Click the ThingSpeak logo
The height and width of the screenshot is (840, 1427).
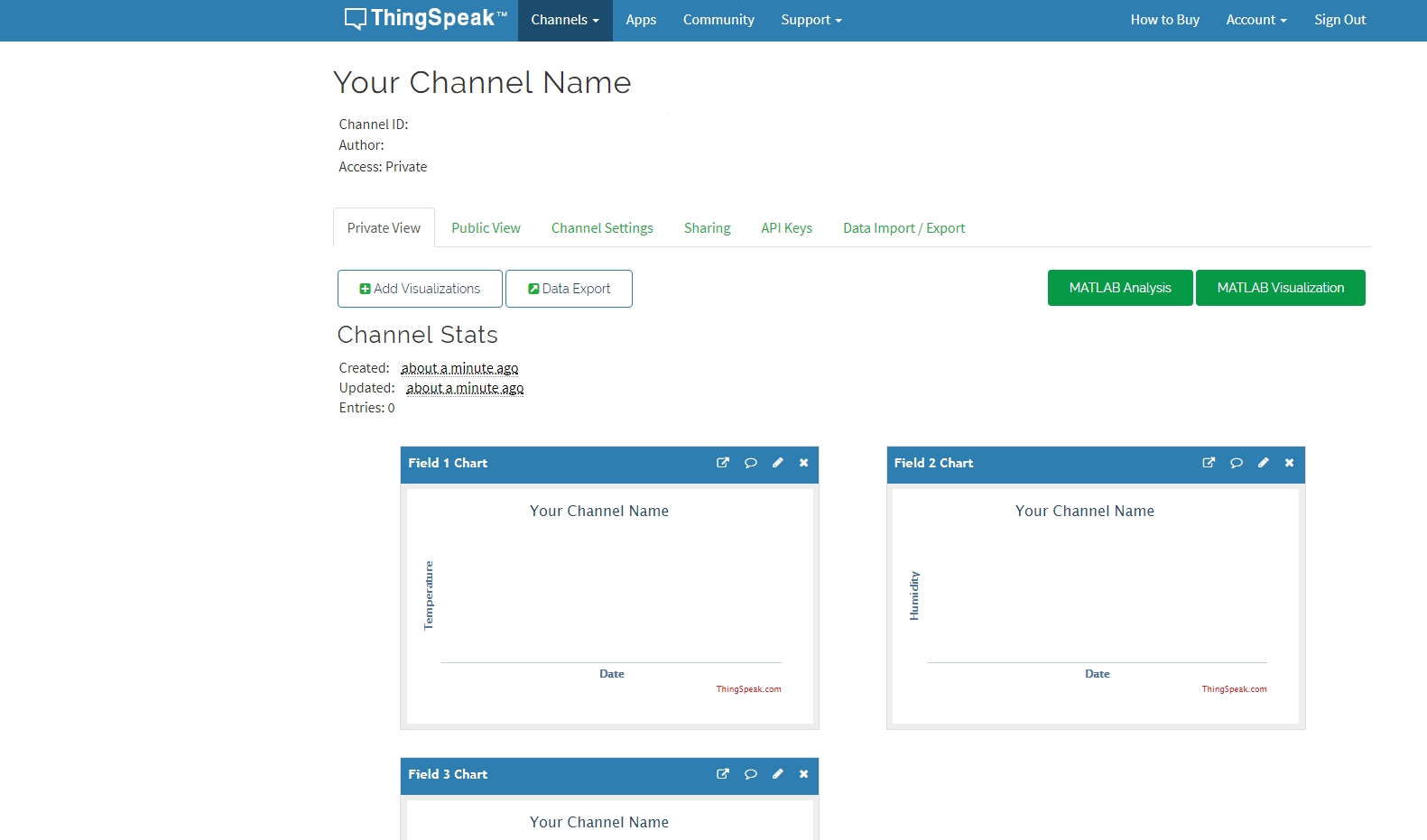point(425,19)
